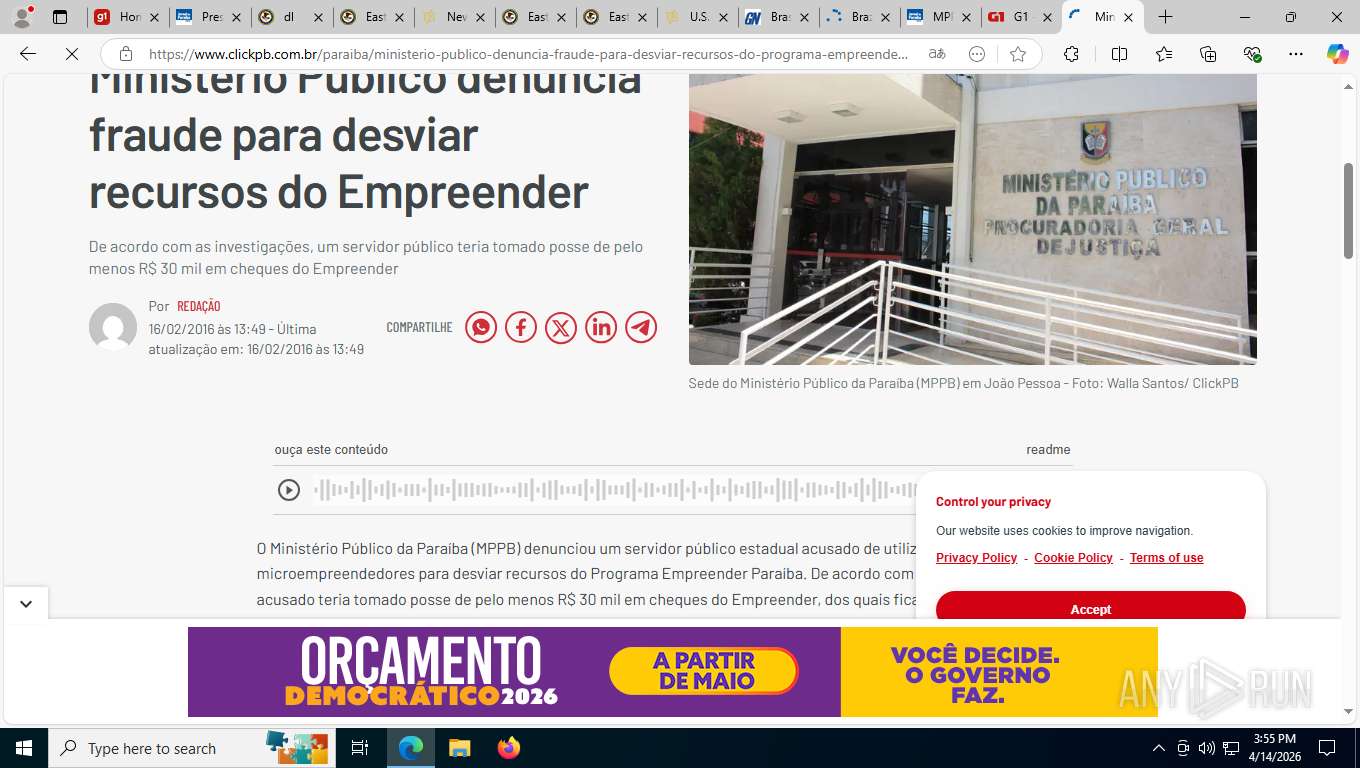Click the address bar URL
The image size is (1360, 768).
(528, 54)
